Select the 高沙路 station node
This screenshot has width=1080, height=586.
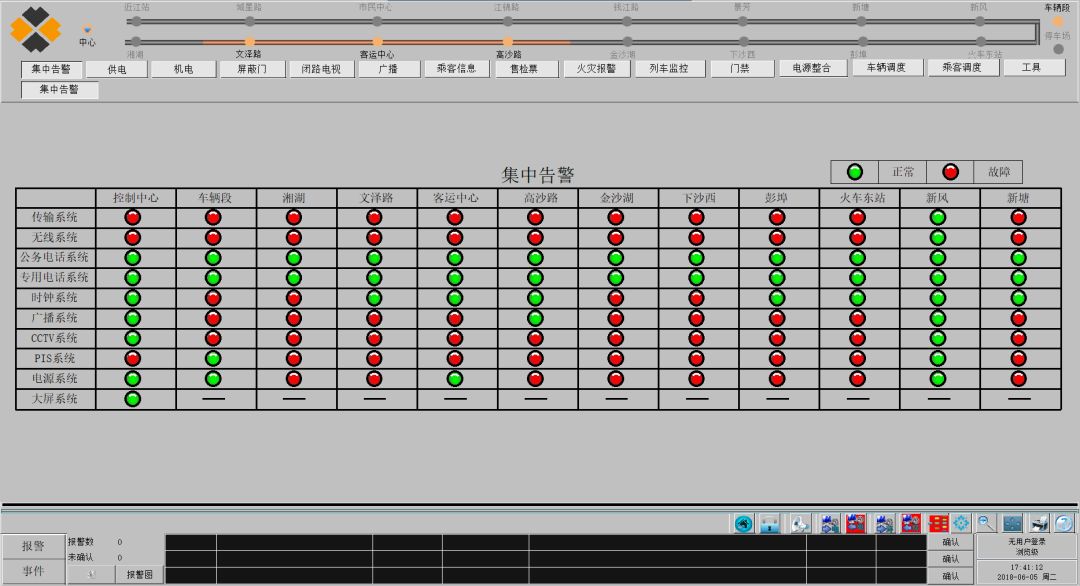point(508,42)
